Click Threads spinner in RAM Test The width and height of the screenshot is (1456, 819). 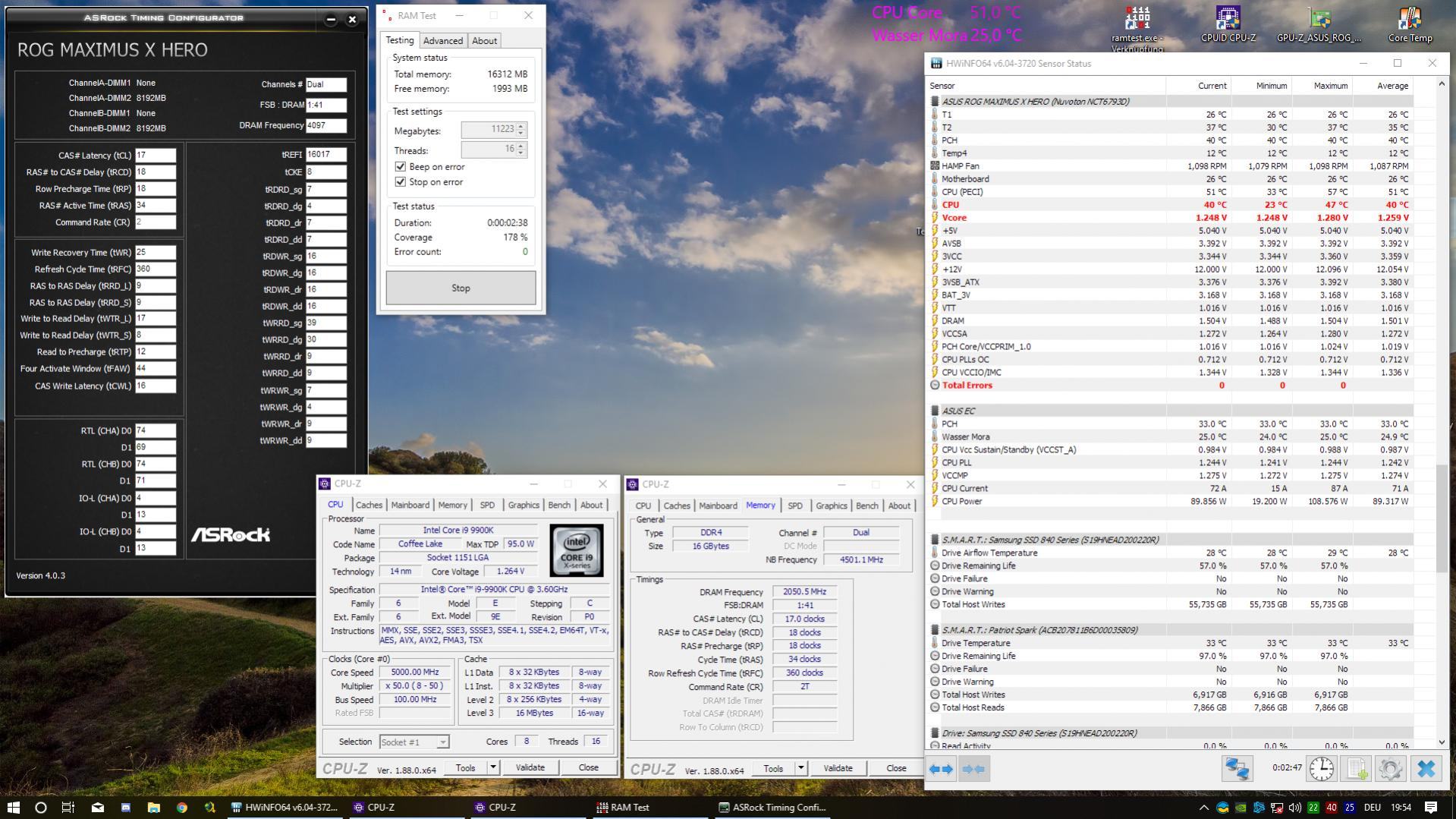pyautogui.click(x=520, y=150)
